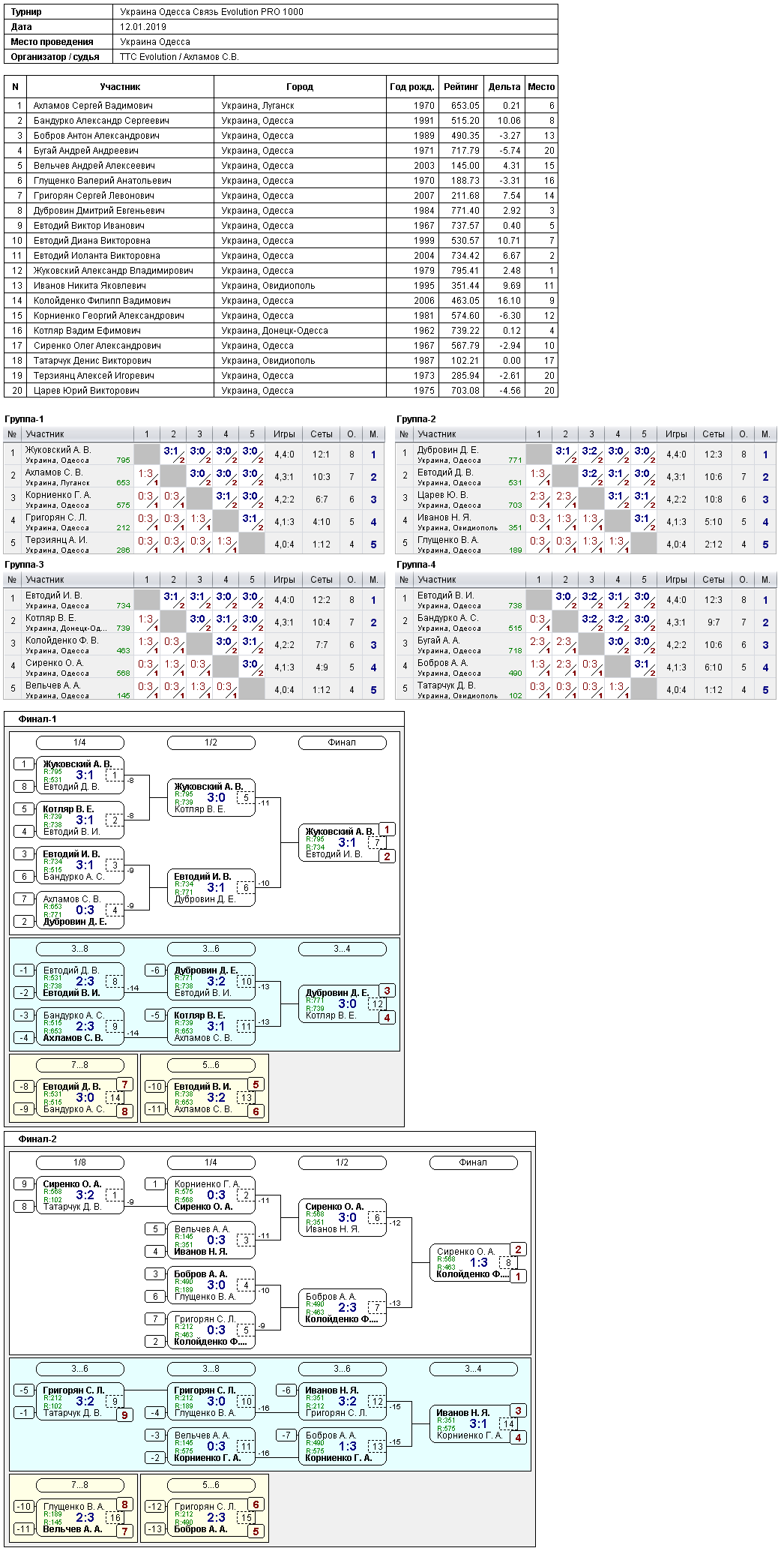This screenshot has width=784, height=1551.
Task: Click the Финал-2 bracket tab
Action: (x=37, y=1139)
